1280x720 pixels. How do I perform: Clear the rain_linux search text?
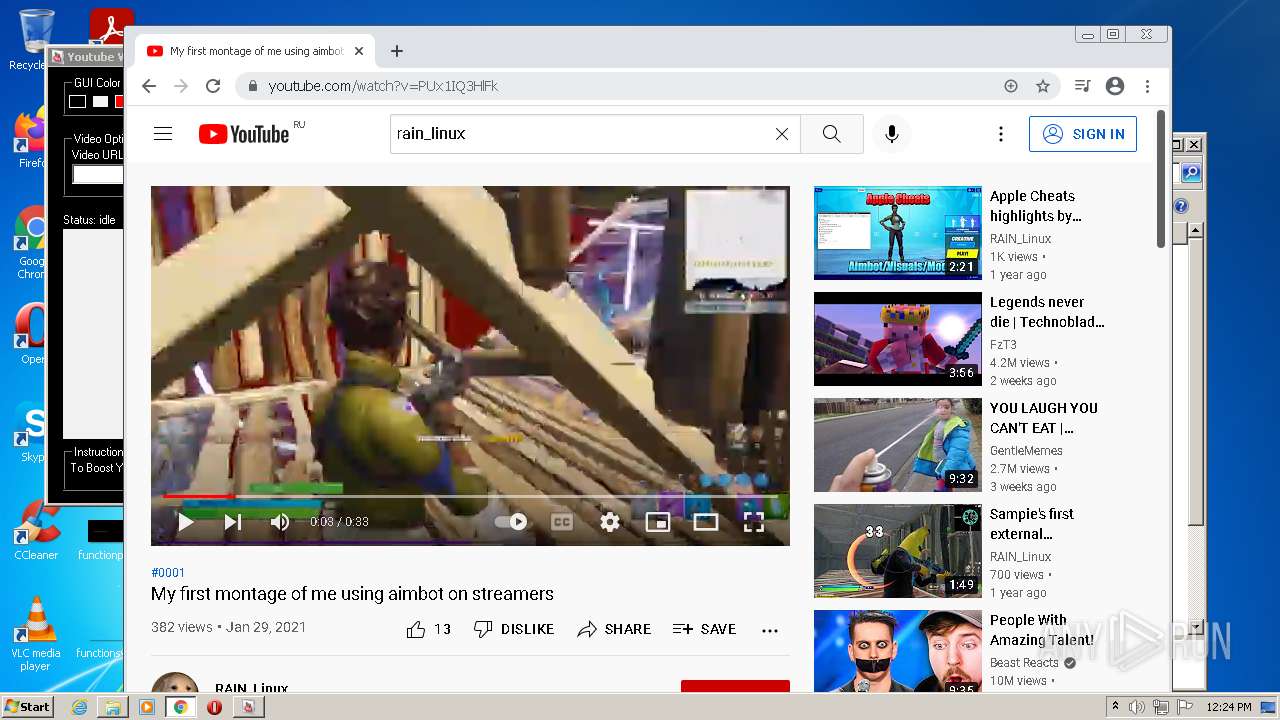tap(782, 134)
